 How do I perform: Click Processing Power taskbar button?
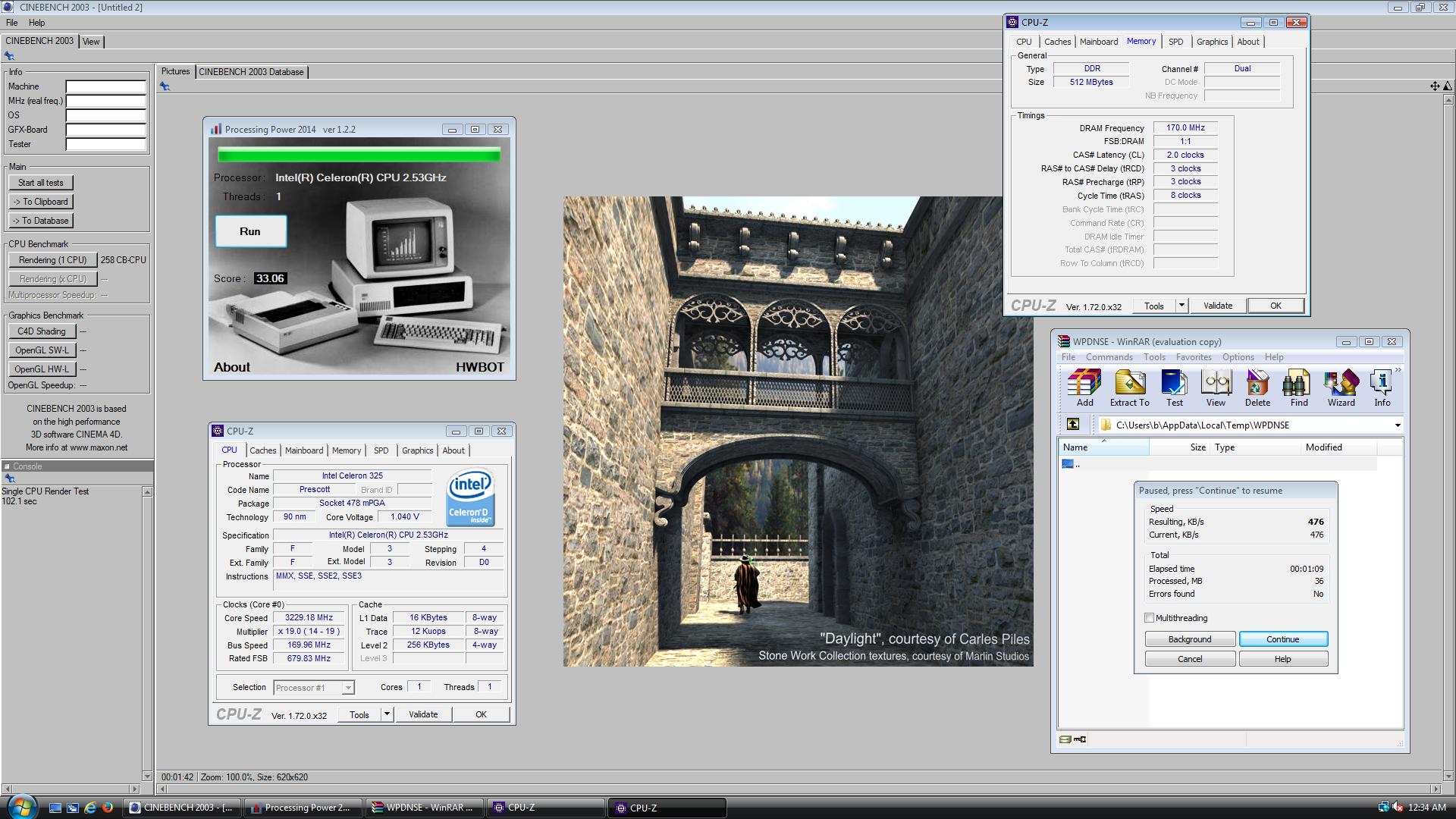[303, 808]
